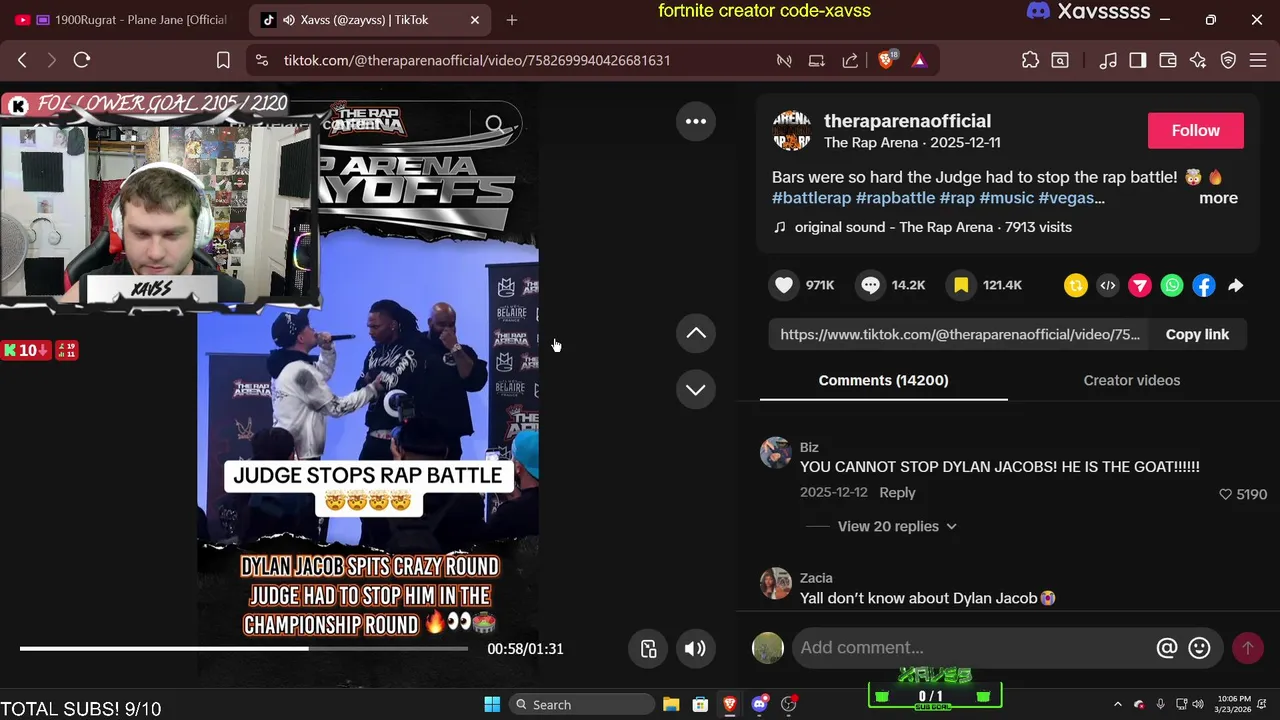The height and width of the screenshot is (720, 1280).
Task: View site information icon in address bar
Action: [x=262, y=60]
